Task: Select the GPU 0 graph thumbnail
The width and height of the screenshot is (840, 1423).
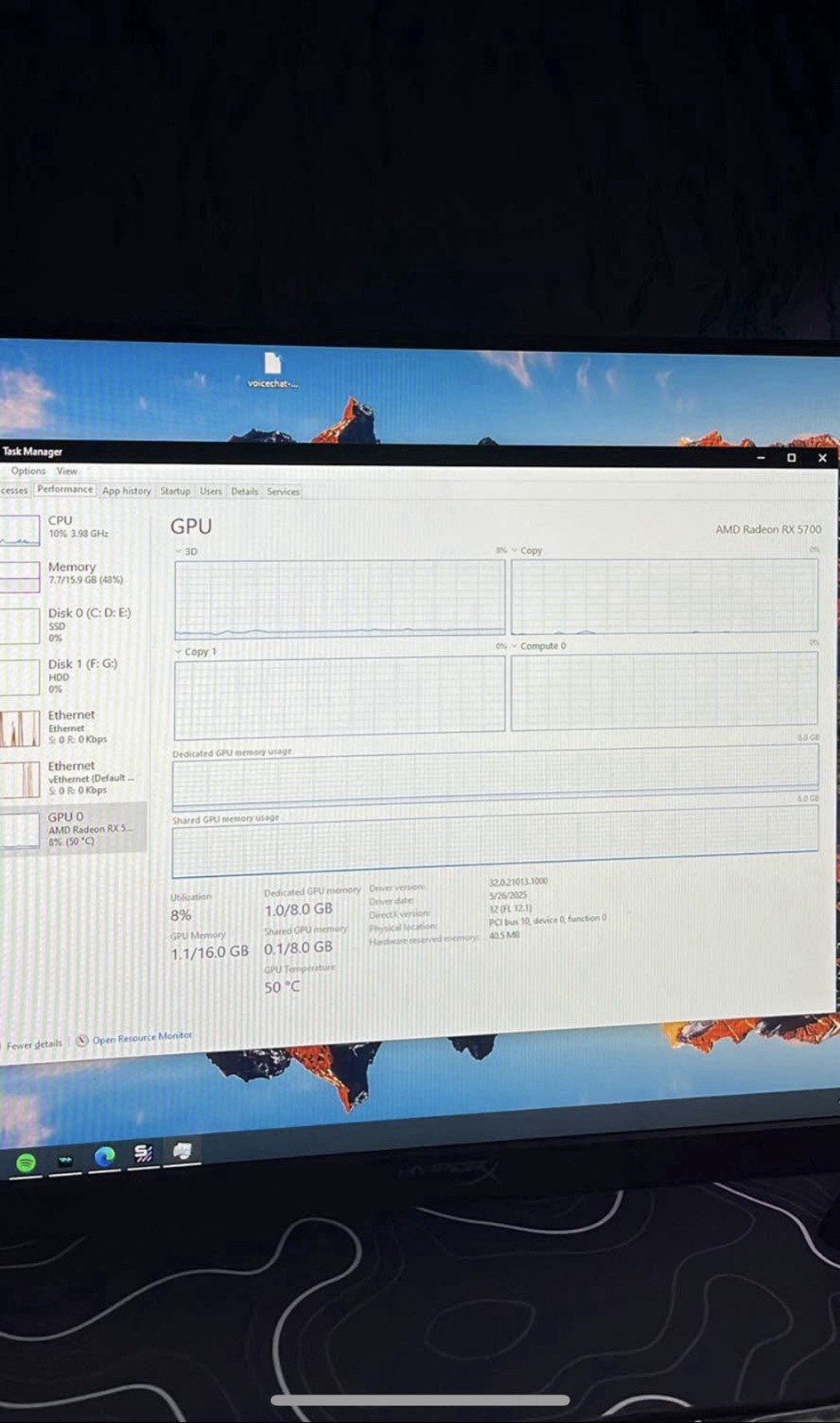Action: point(20,831)
